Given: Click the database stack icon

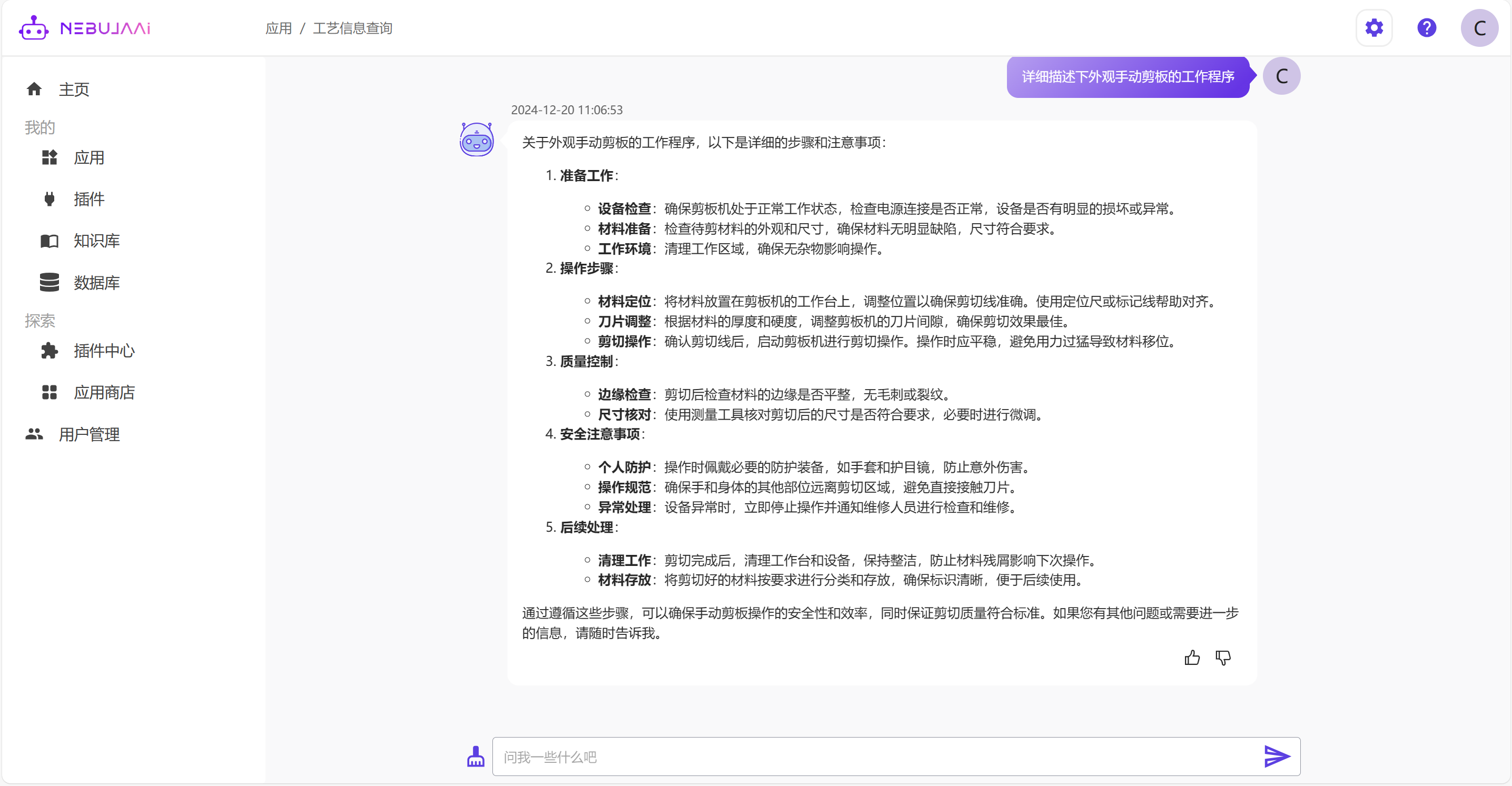Looking at the screenshot, I should [50, 282].
